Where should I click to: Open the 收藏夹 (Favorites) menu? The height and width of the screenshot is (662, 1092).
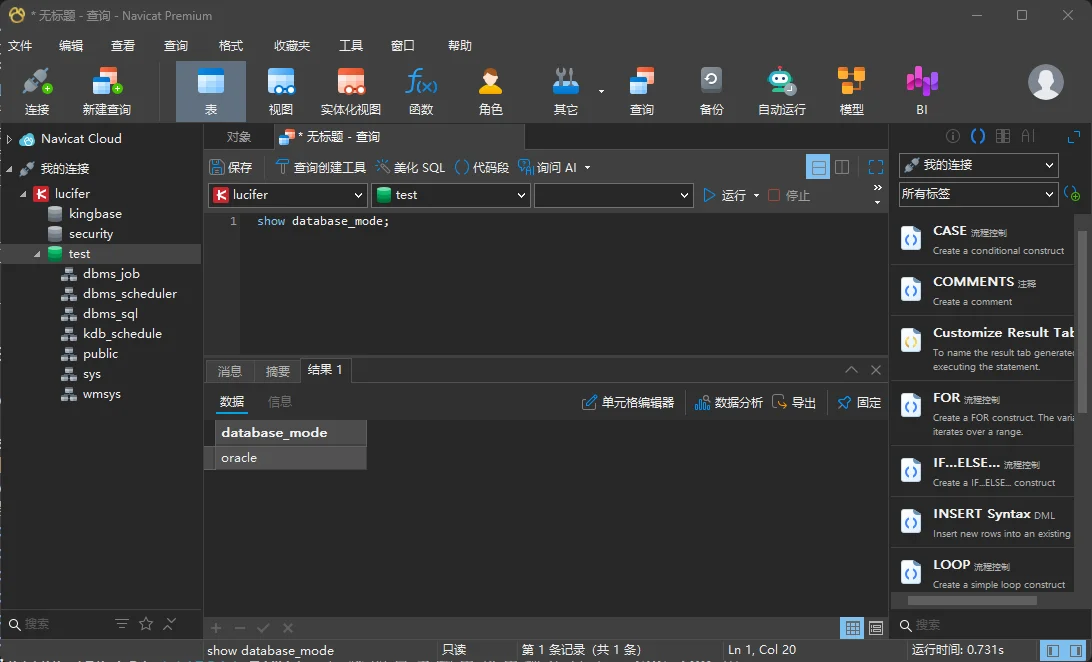[x=292, y=45]
